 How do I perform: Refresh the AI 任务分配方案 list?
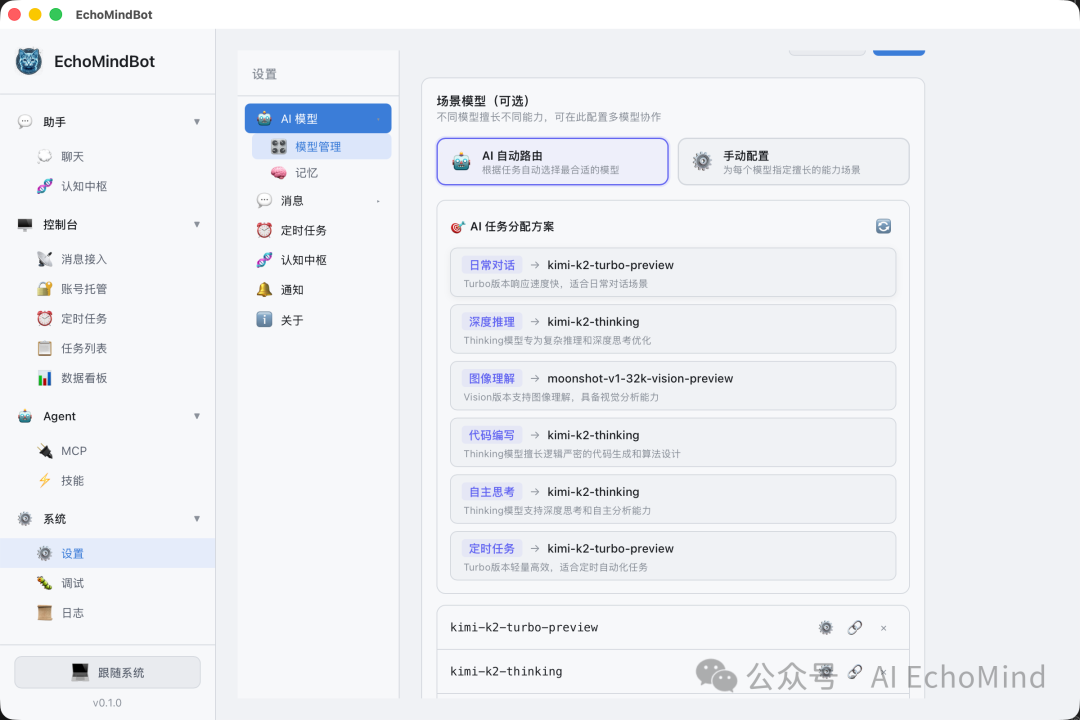click(883, 226)
